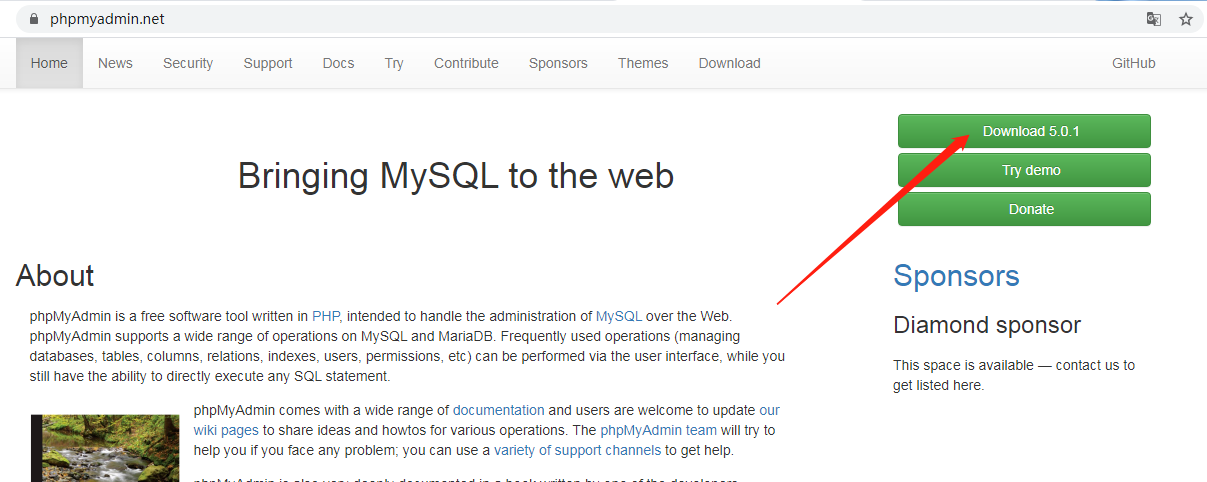Image resolution: width=1207 pixels, height=482 pixels.
Task: Visit the GitHub link in navbar
Action: (1133, 63)
